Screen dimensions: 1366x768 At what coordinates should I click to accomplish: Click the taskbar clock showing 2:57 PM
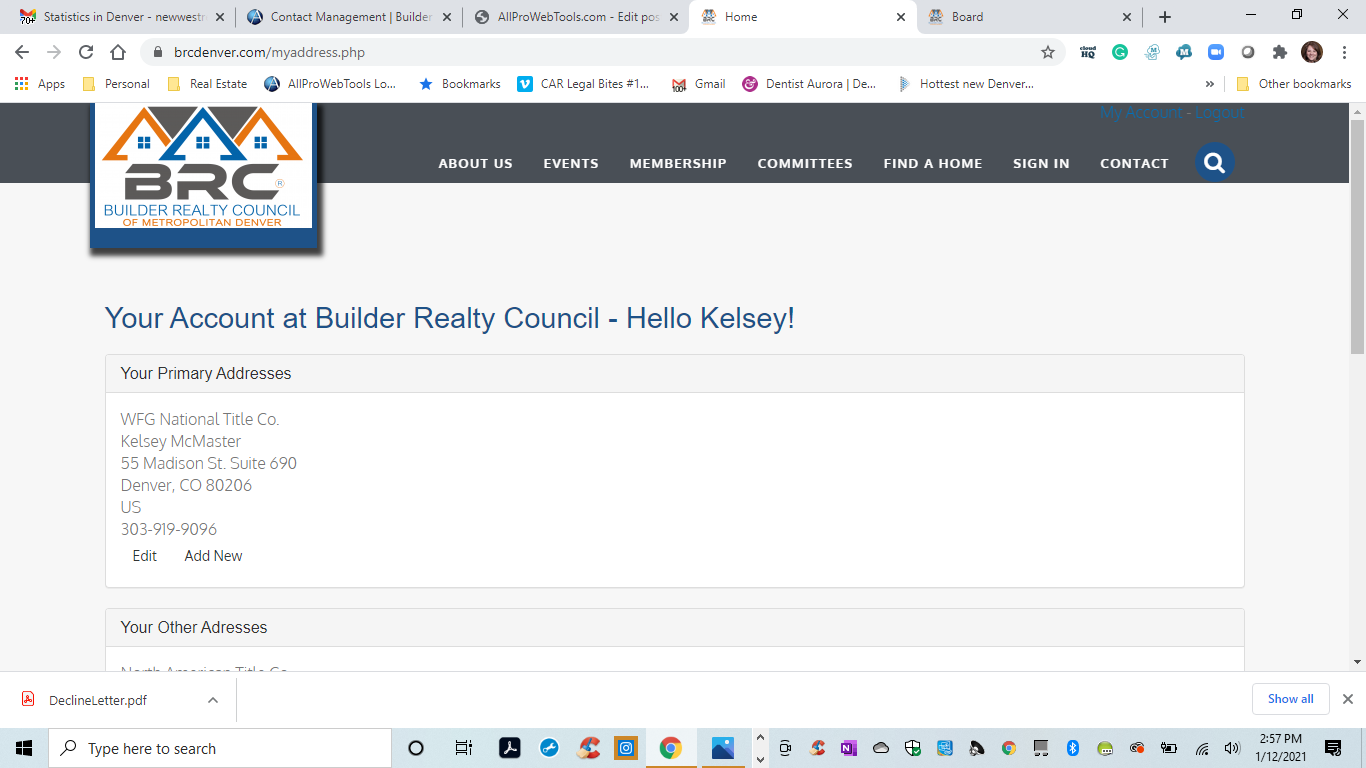click(x=1280, y=748)
